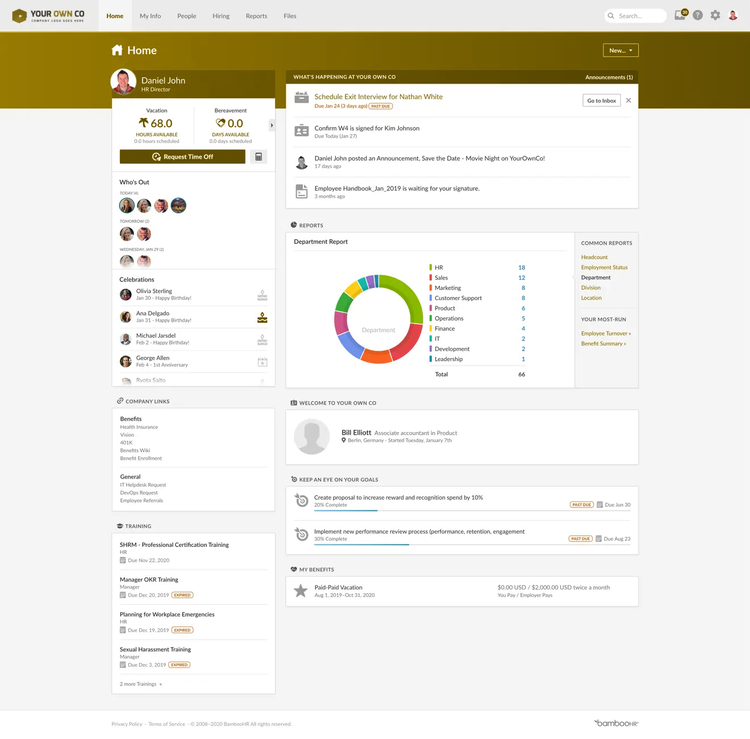Open the inbox notifications icon

point(680,15)
